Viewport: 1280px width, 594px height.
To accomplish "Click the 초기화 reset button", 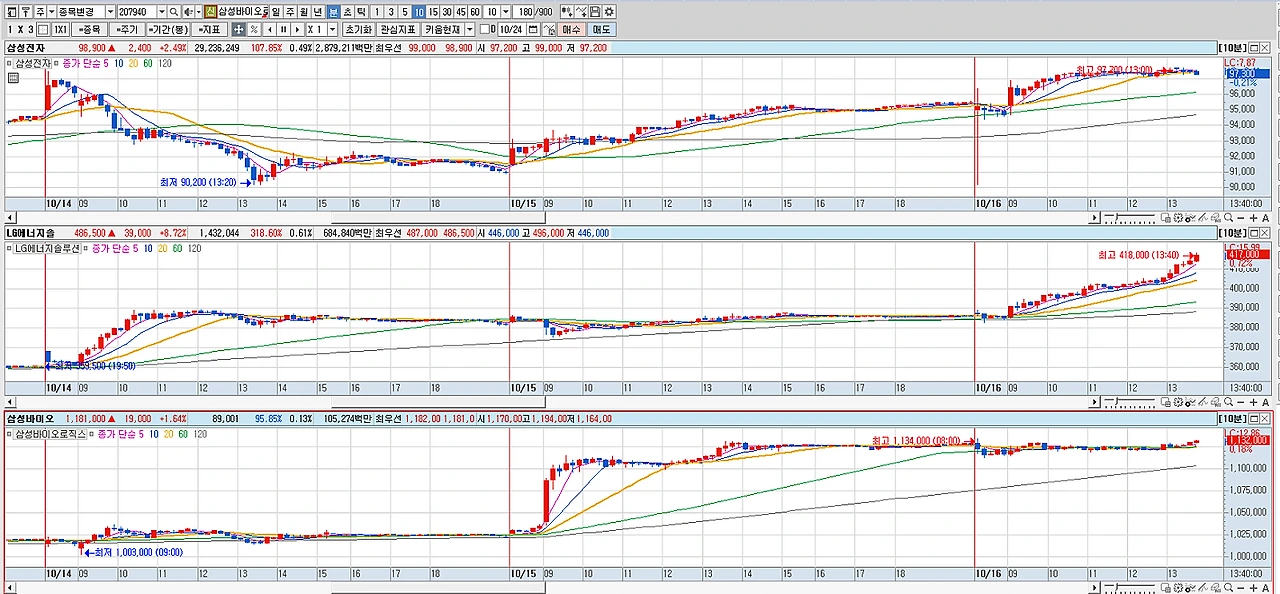I will pyautogui.click(x=357, y=29).
